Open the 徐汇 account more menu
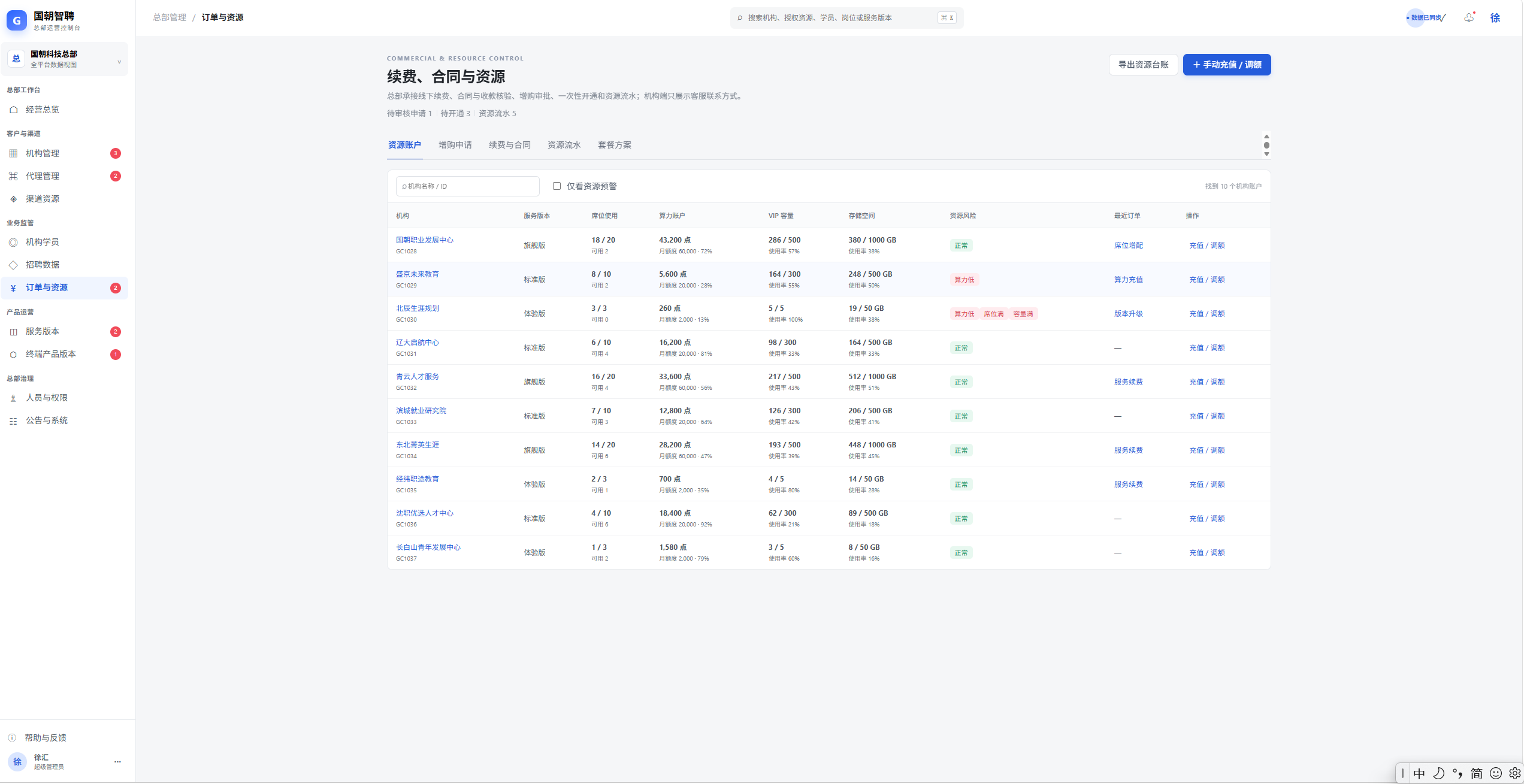Viewport: 1524px width, 784px height. click(x=117, y=762)
